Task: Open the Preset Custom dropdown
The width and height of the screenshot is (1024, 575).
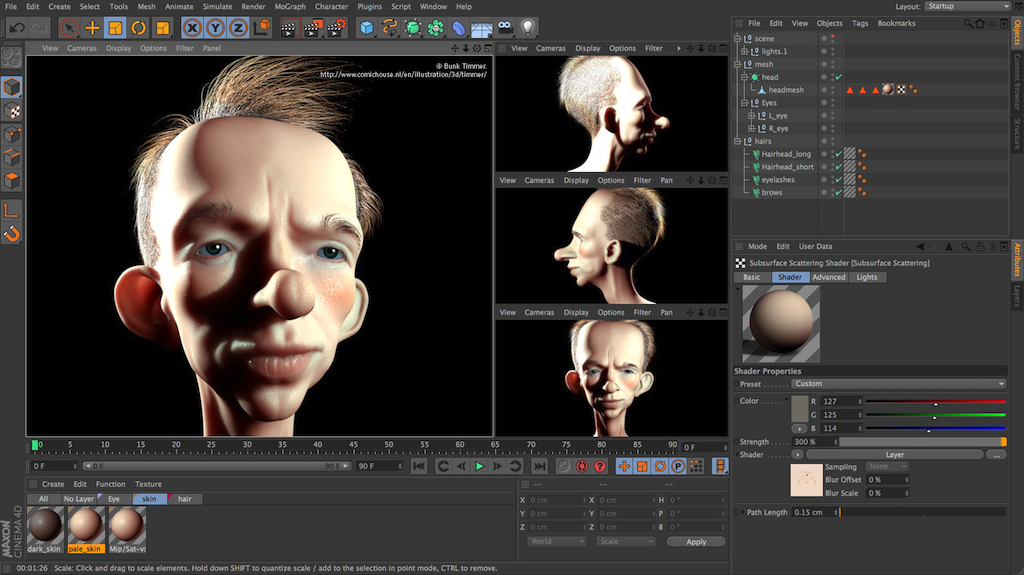Action: click(899, 384)
